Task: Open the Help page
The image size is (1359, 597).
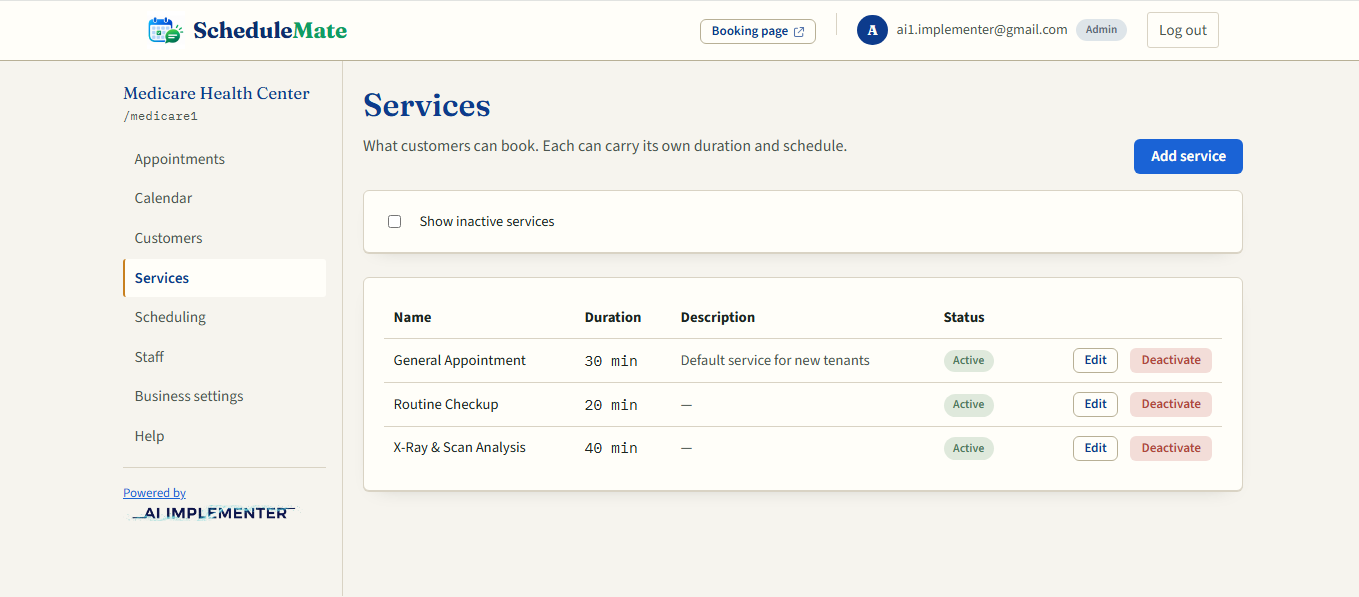Action: [x=224, y=436]
